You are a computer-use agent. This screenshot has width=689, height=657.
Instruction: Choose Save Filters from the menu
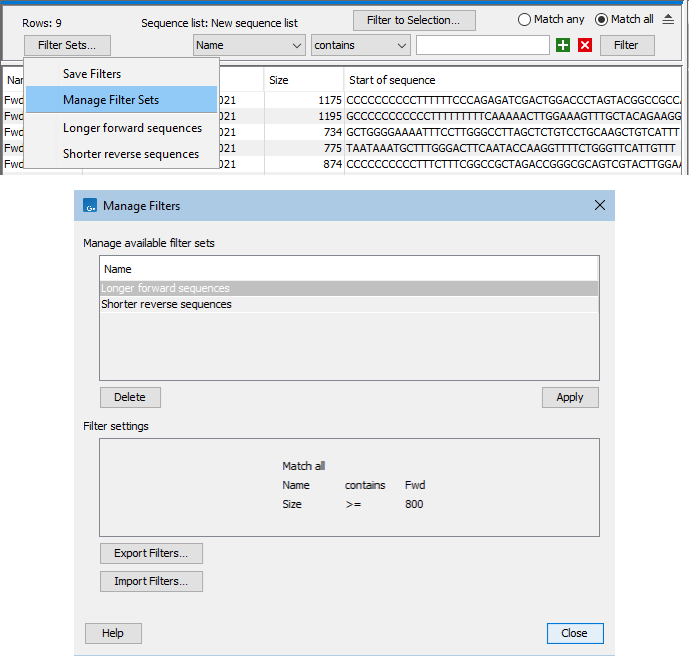point(92,74)
